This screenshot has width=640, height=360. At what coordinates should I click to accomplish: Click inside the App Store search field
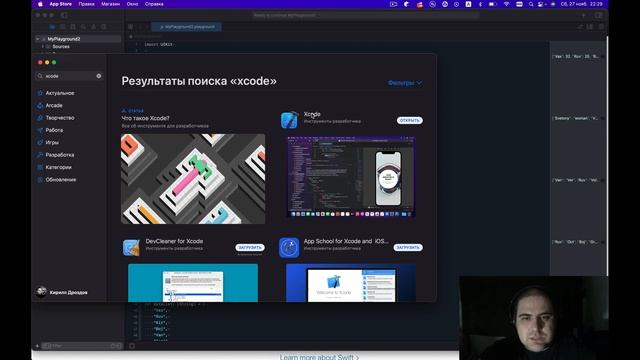point(69,76)
